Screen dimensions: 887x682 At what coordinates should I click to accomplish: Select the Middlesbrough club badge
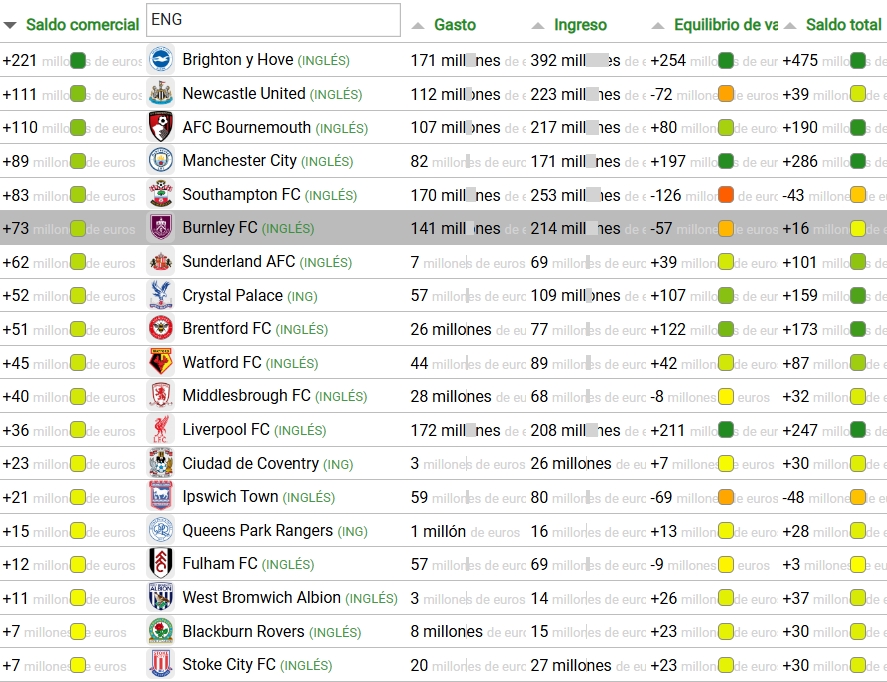[x=160, y=396]
